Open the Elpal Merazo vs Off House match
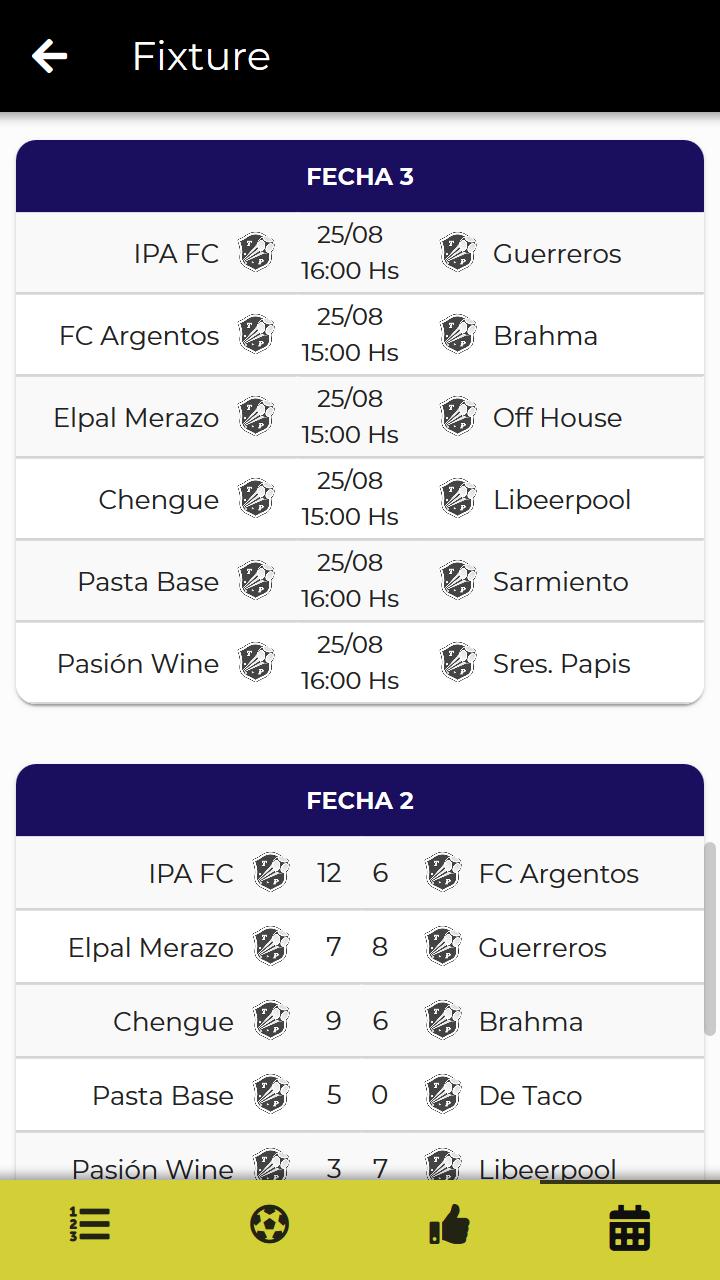Screen dimensions: 720x1280 (360, 417)
